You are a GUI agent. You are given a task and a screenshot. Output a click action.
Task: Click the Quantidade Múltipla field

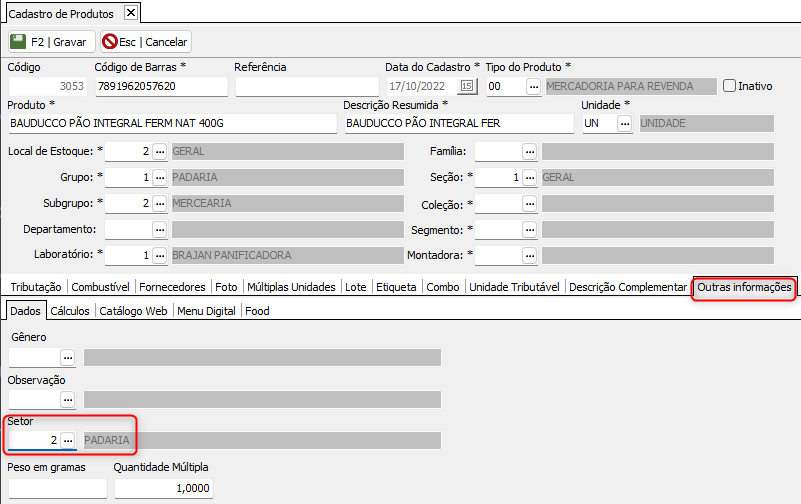point(163,488)
